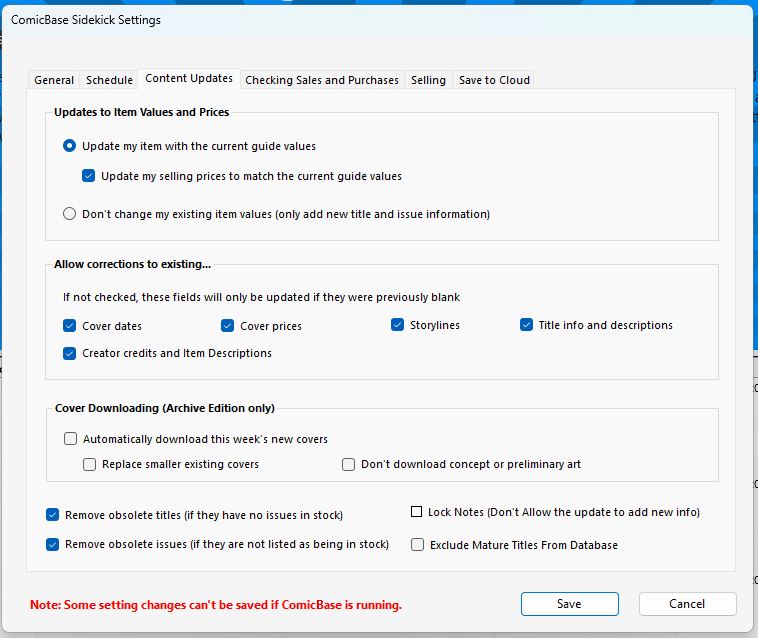
Task: Open the Schedule tab
Action: tap(109, 80)
